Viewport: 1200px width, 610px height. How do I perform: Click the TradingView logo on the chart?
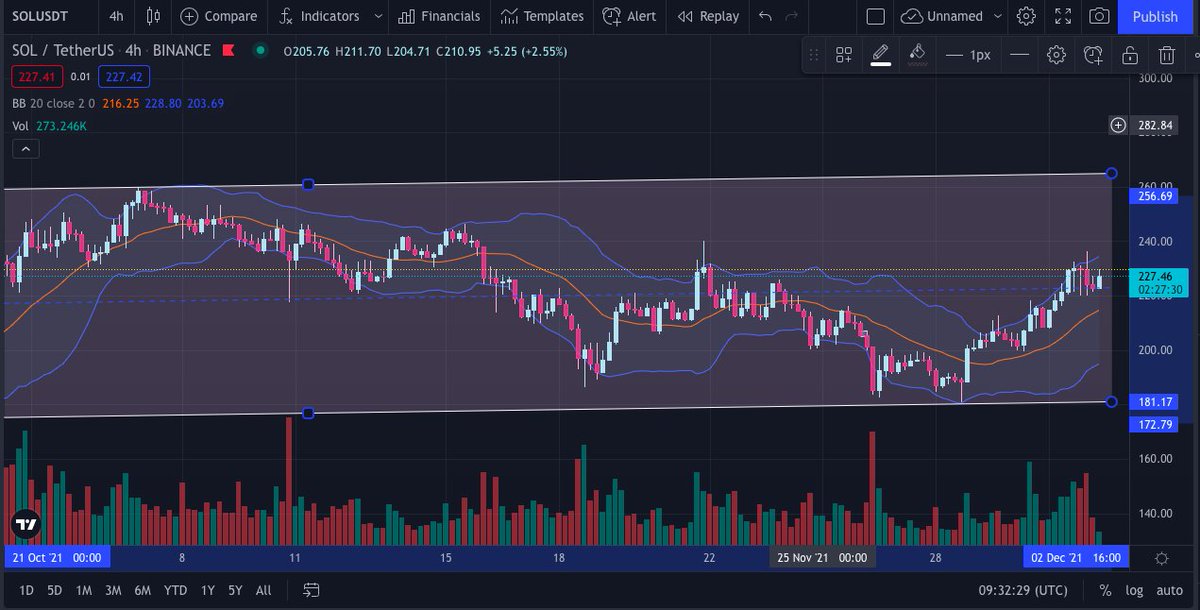pyautogui.click(x=25, y=523)
